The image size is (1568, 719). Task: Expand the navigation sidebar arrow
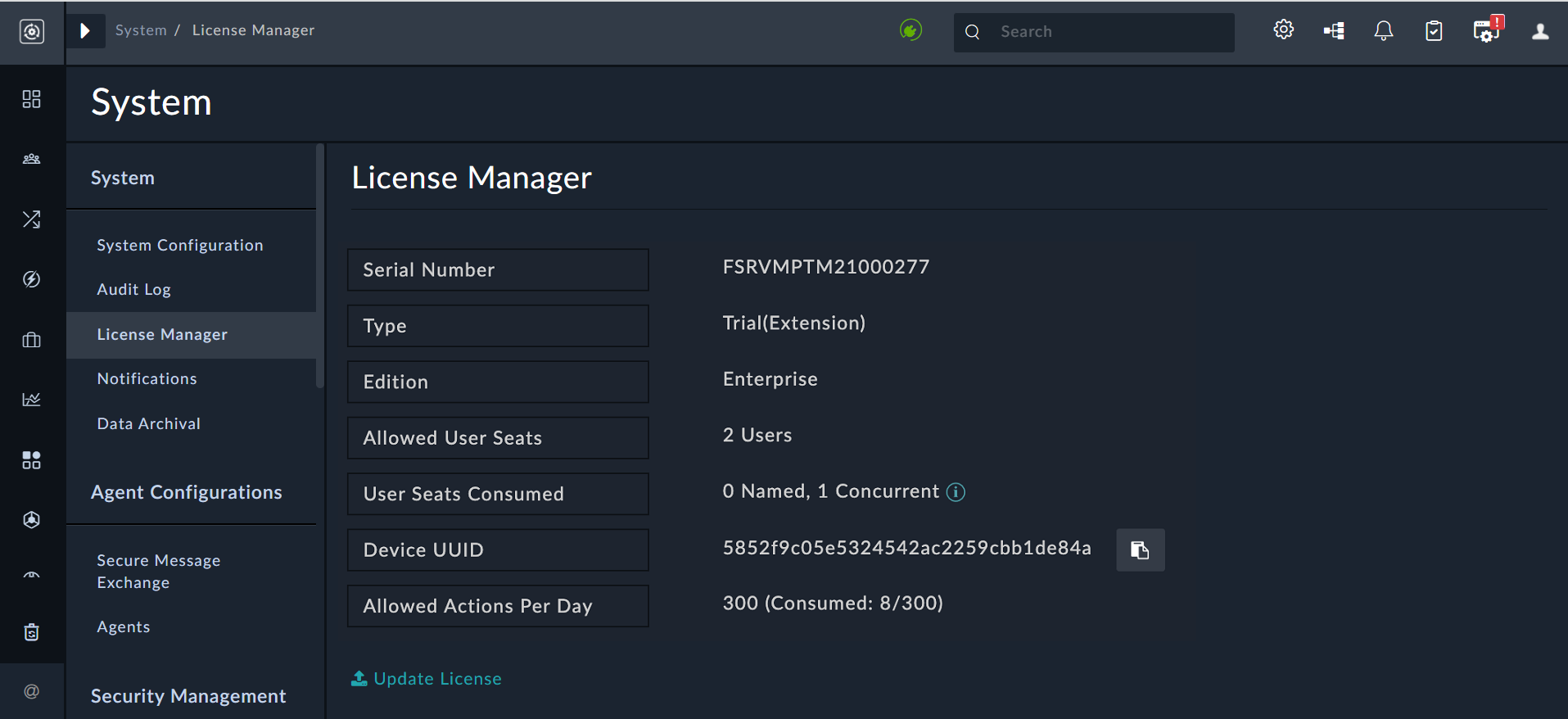click(x=85, y=31)
